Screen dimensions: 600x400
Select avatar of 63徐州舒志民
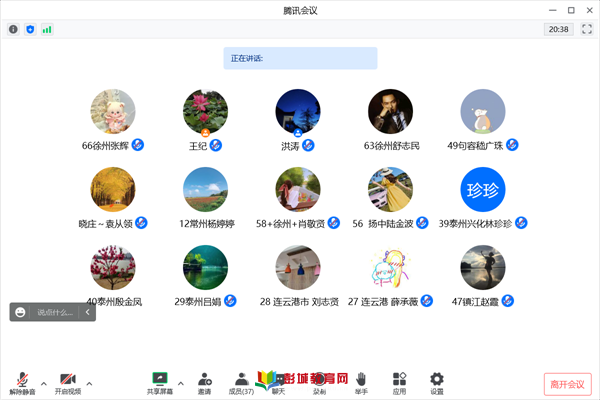click(x=391, y=111)
